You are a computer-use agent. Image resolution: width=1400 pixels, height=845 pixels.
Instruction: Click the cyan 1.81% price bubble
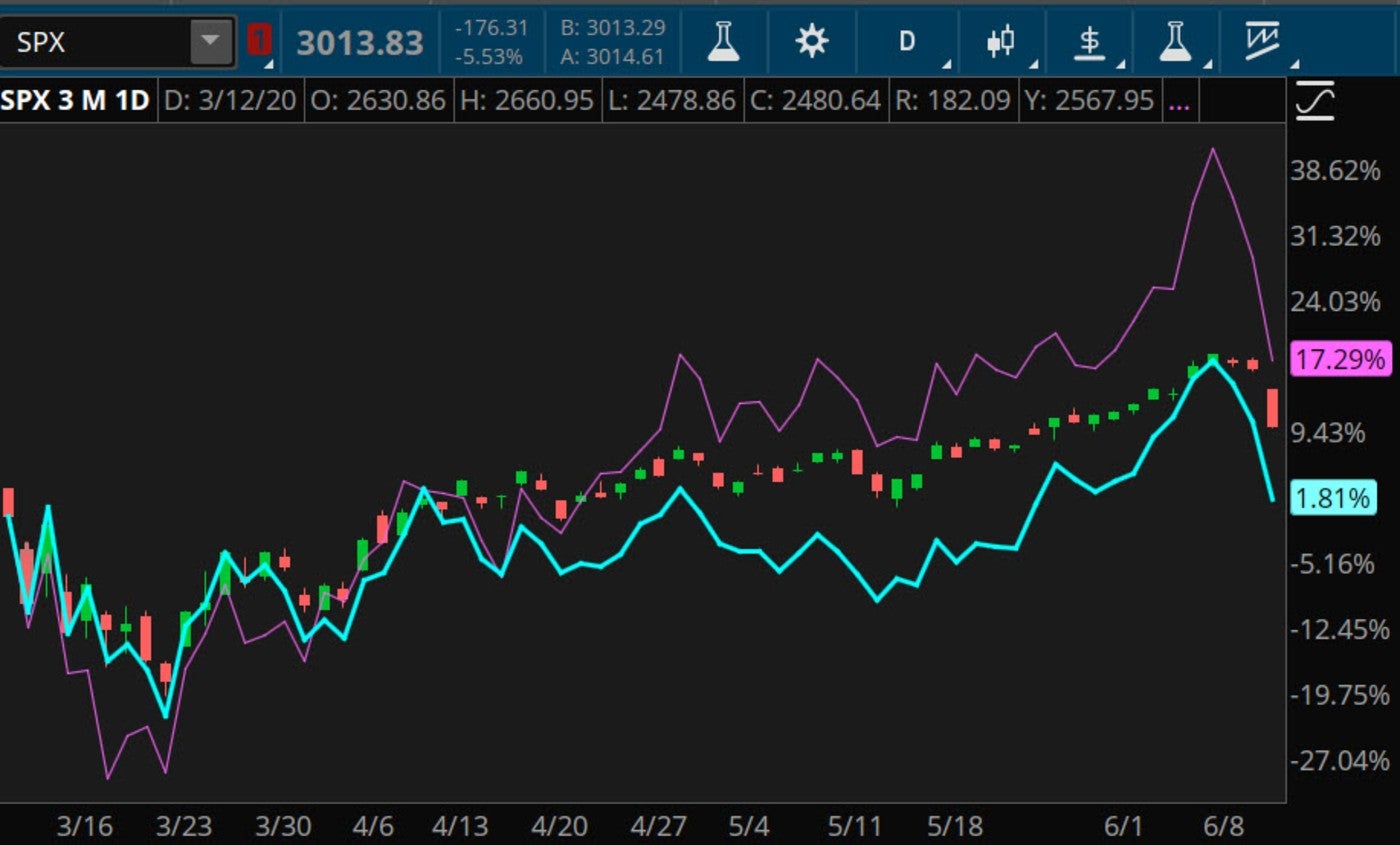(x=1333, y=497)
